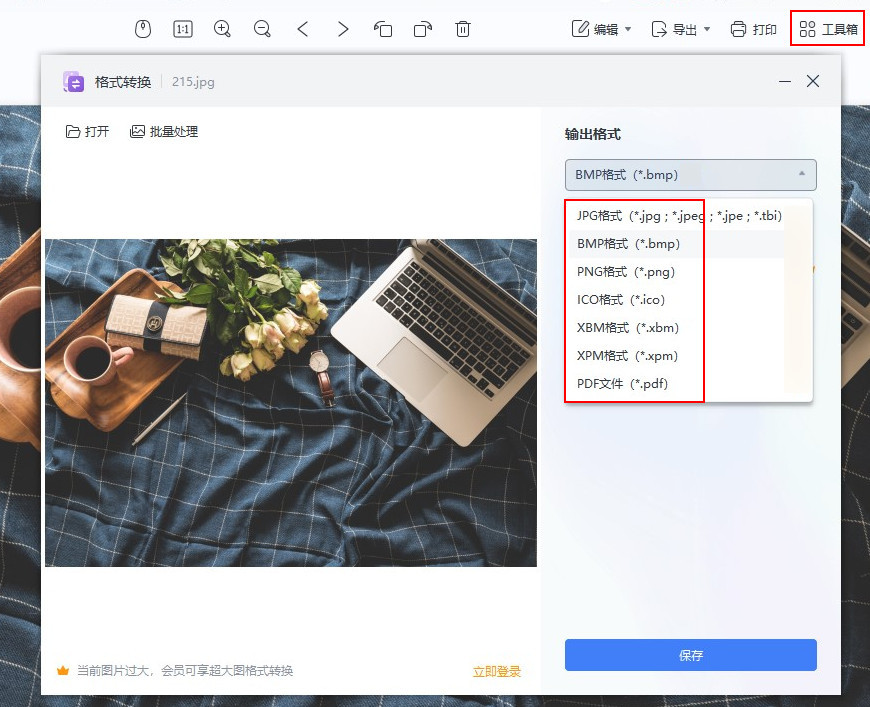
Task: Open the 工具箱 toolbox
Action: coord(828,29)
